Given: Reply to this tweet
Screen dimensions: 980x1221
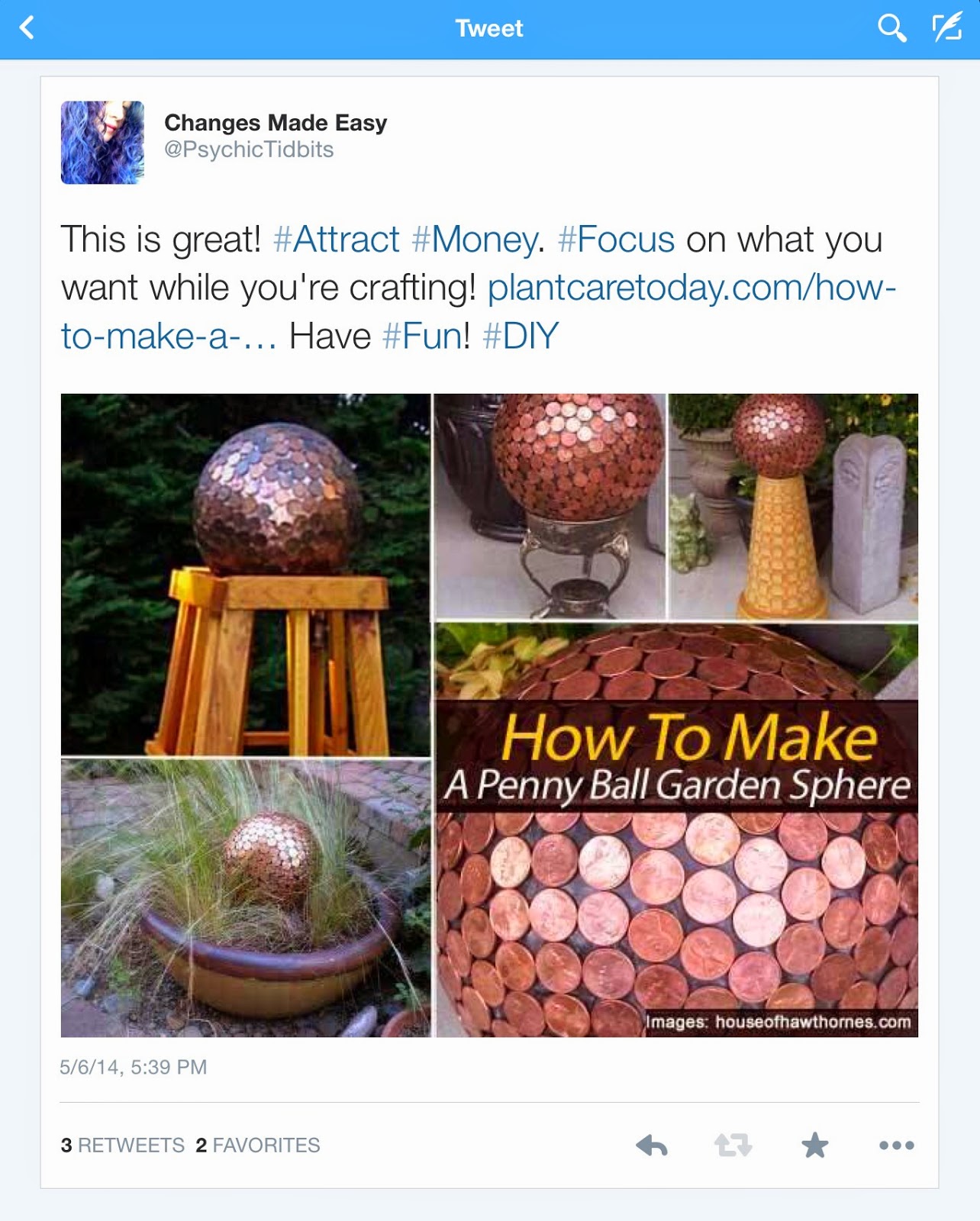Looking at the screenshot, I should click(652, 1145).
